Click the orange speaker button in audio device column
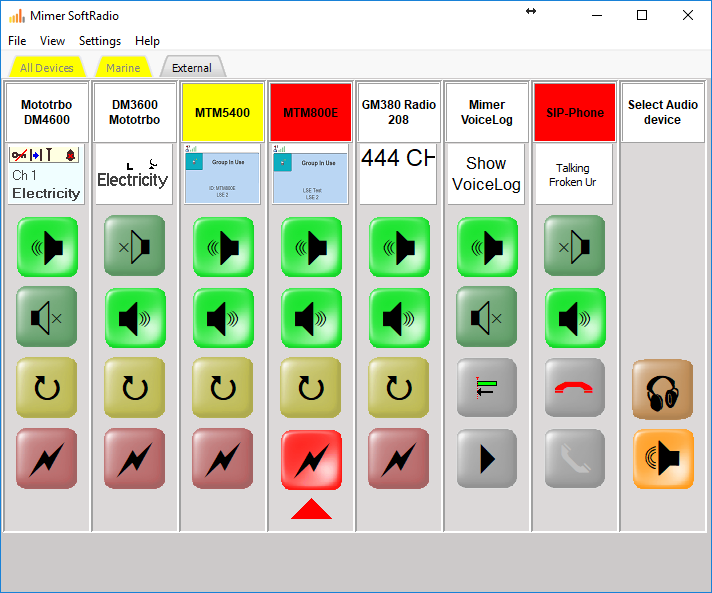712x593 pixels. [x=662, y=459]
